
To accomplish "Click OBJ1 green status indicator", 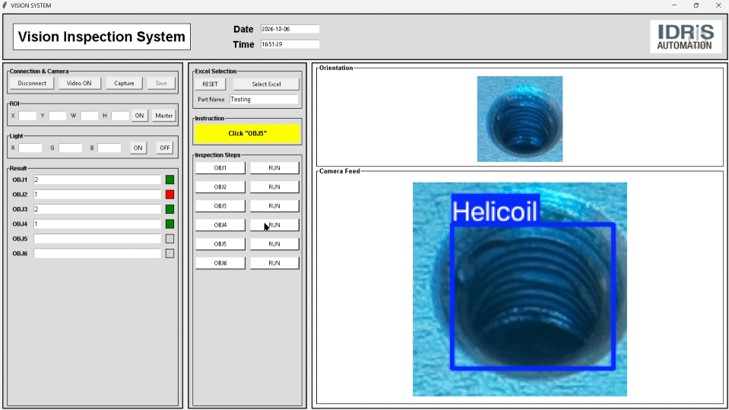I will click(x=170, y=179).
